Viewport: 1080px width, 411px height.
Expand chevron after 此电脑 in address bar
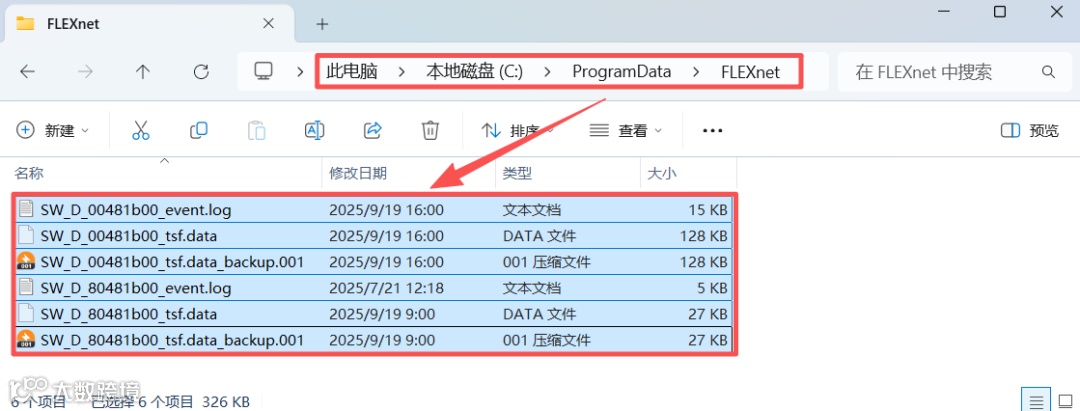click(x=402, y=72)
